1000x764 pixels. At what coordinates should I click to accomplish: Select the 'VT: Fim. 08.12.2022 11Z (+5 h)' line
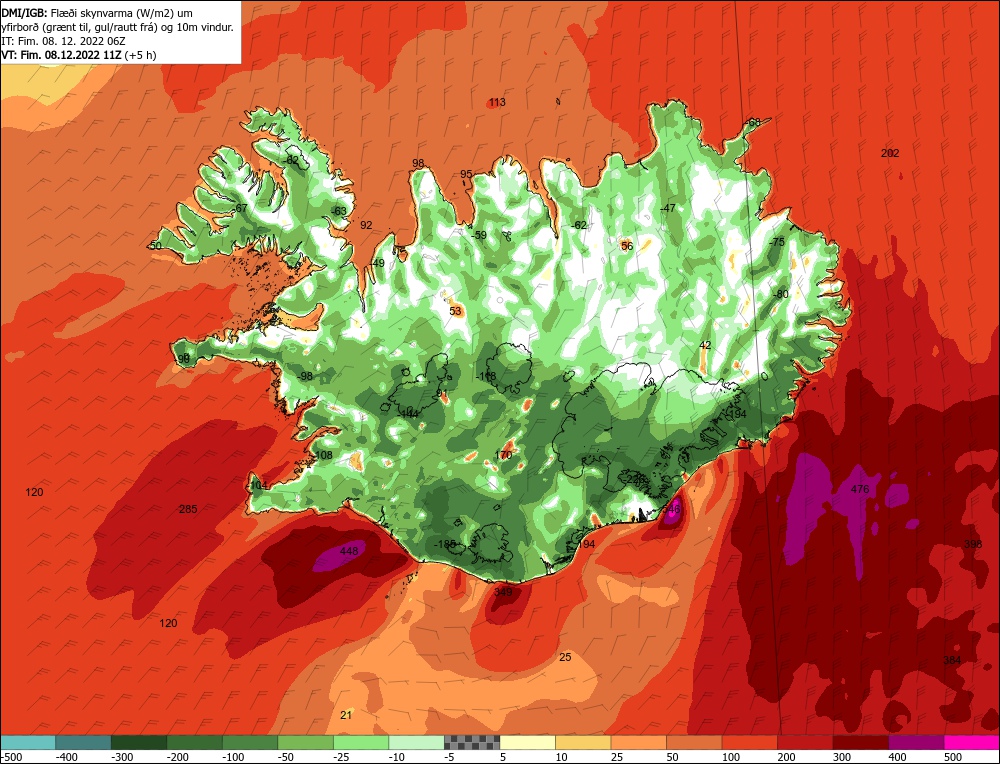coord(79,55)
